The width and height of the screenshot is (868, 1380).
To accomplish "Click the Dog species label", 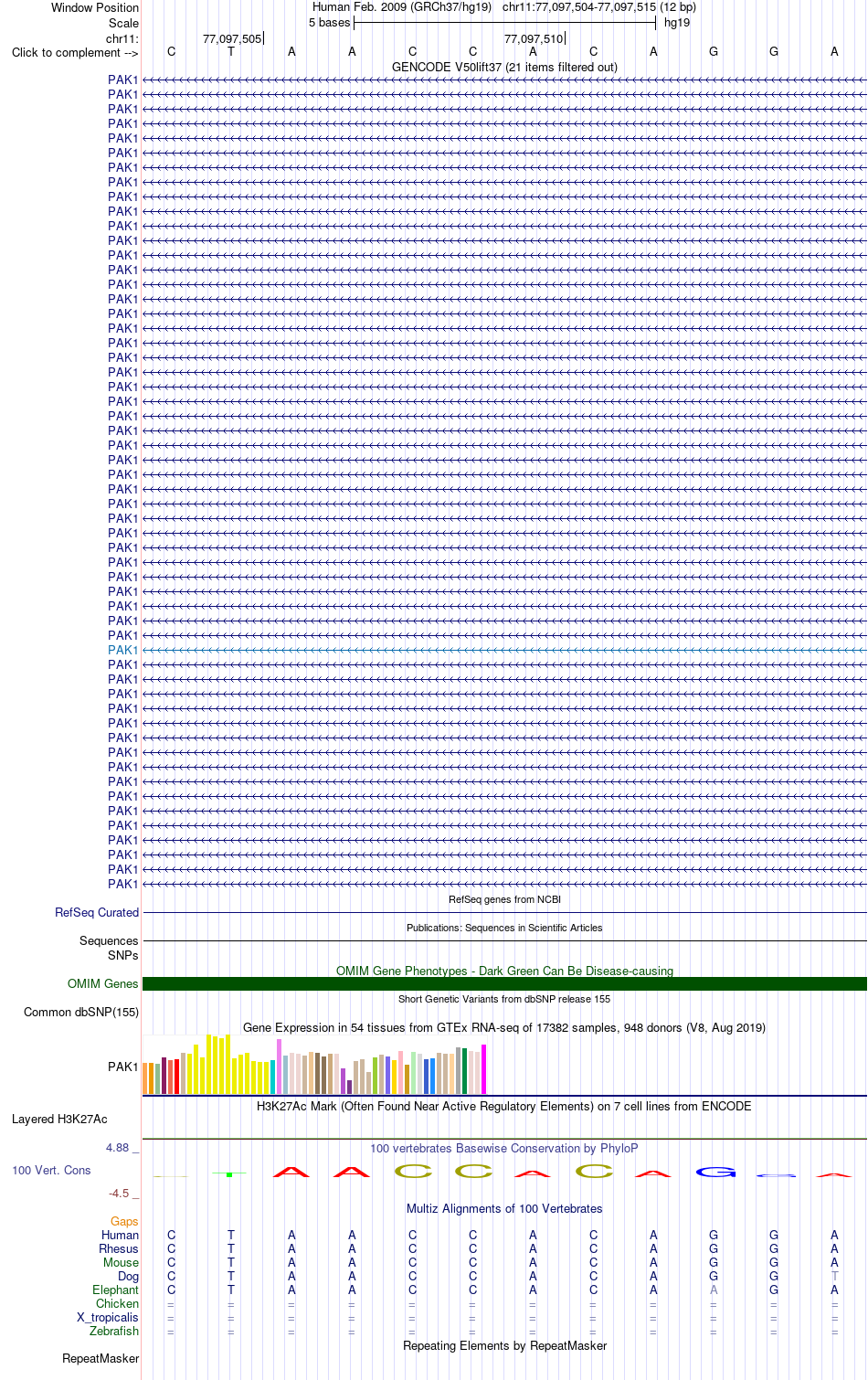I will click(128, 1276).
